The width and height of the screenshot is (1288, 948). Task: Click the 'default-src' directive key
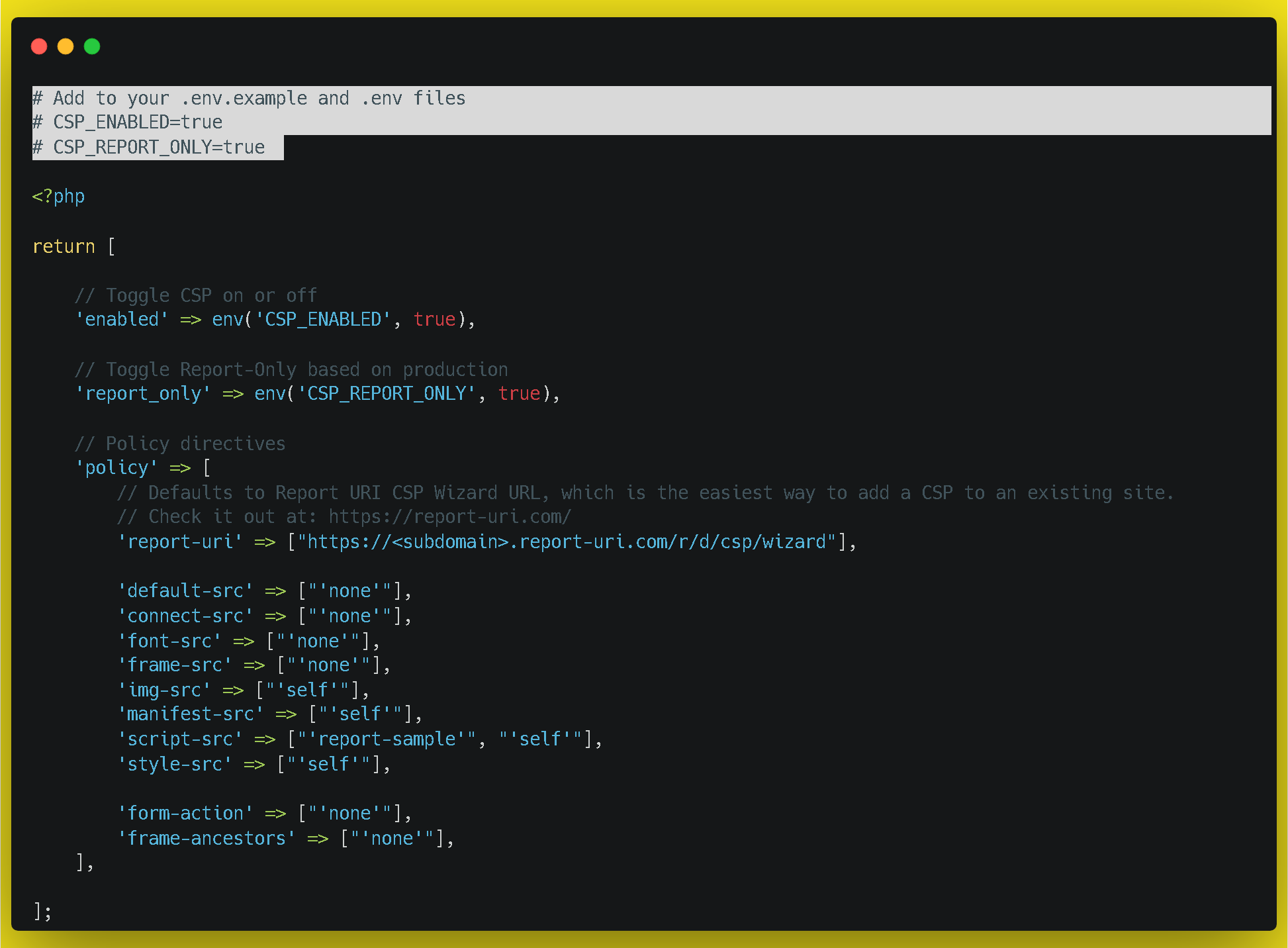(x=185, y=591)
